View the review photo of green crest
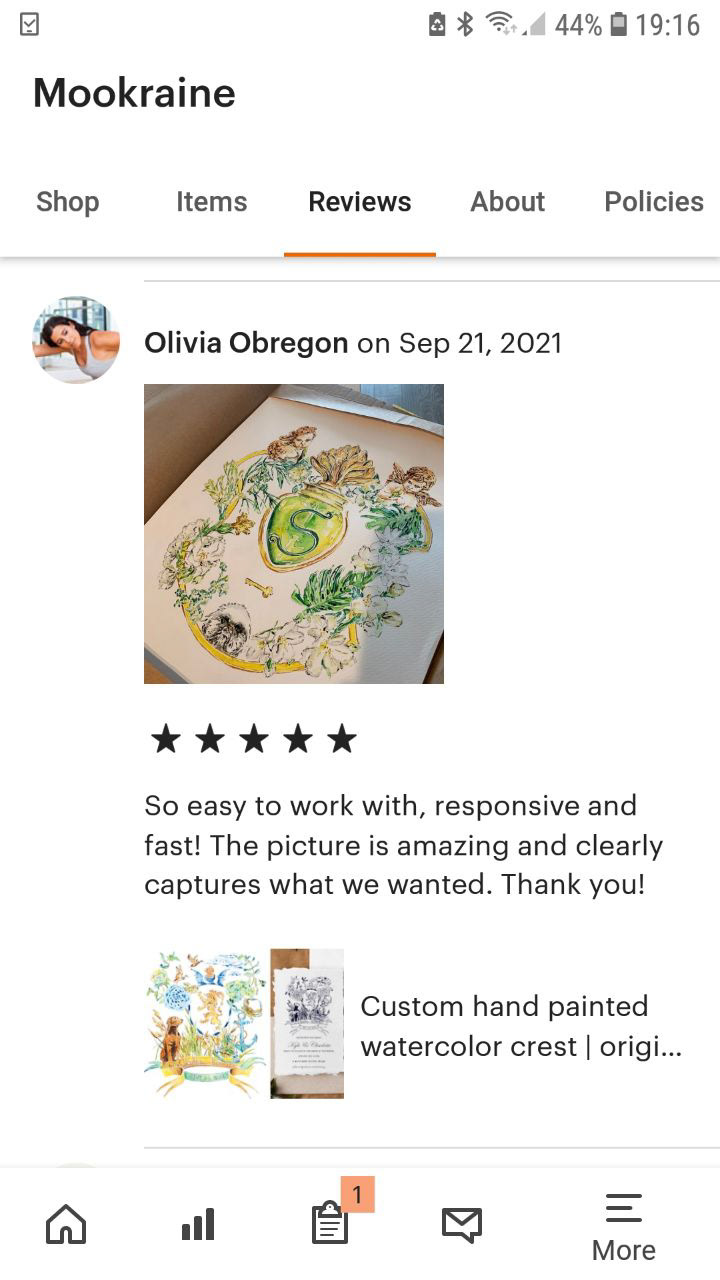The image size is (720, 1280). point(294,534)
